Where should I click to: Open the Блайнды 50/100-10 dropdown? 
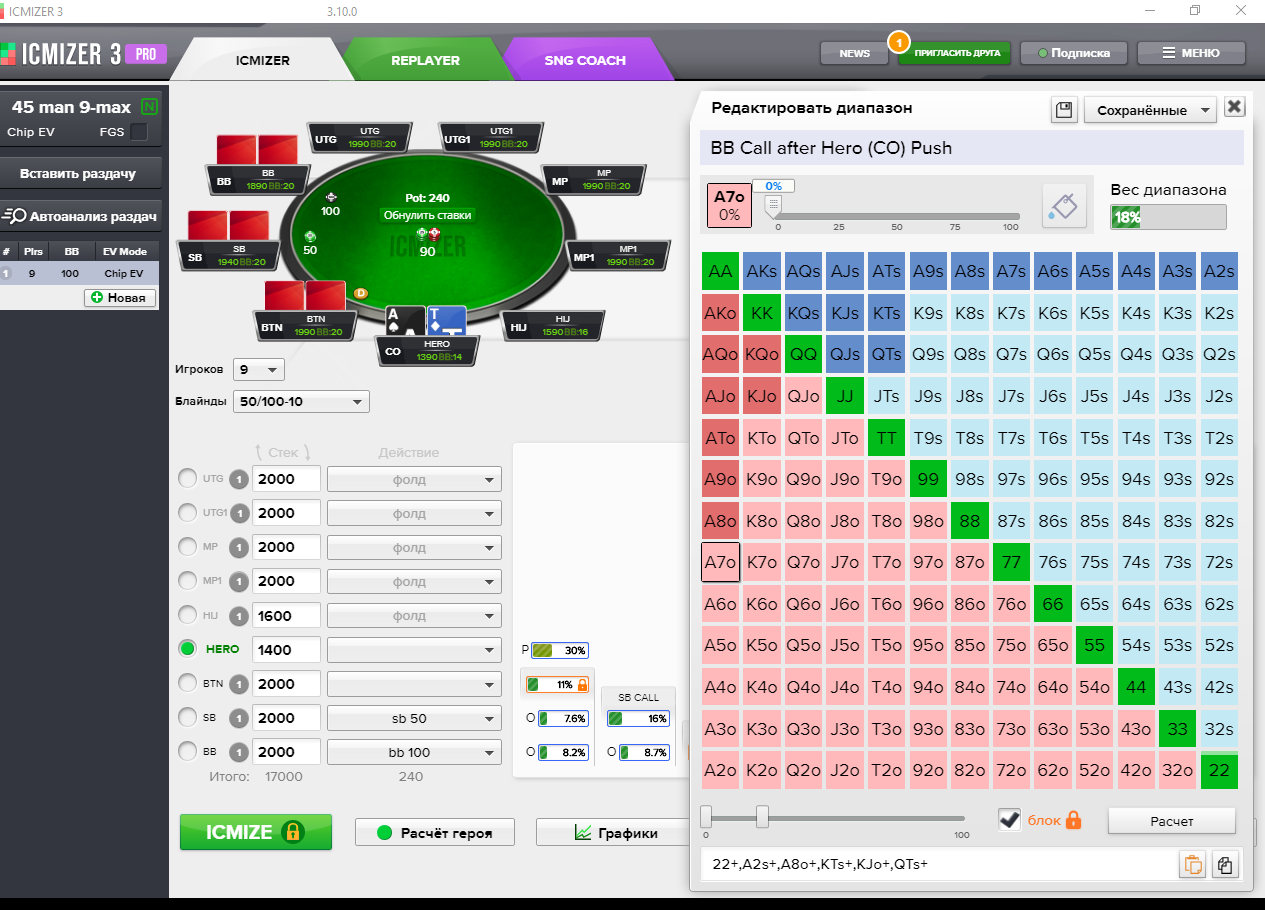(x=301, y=402)
